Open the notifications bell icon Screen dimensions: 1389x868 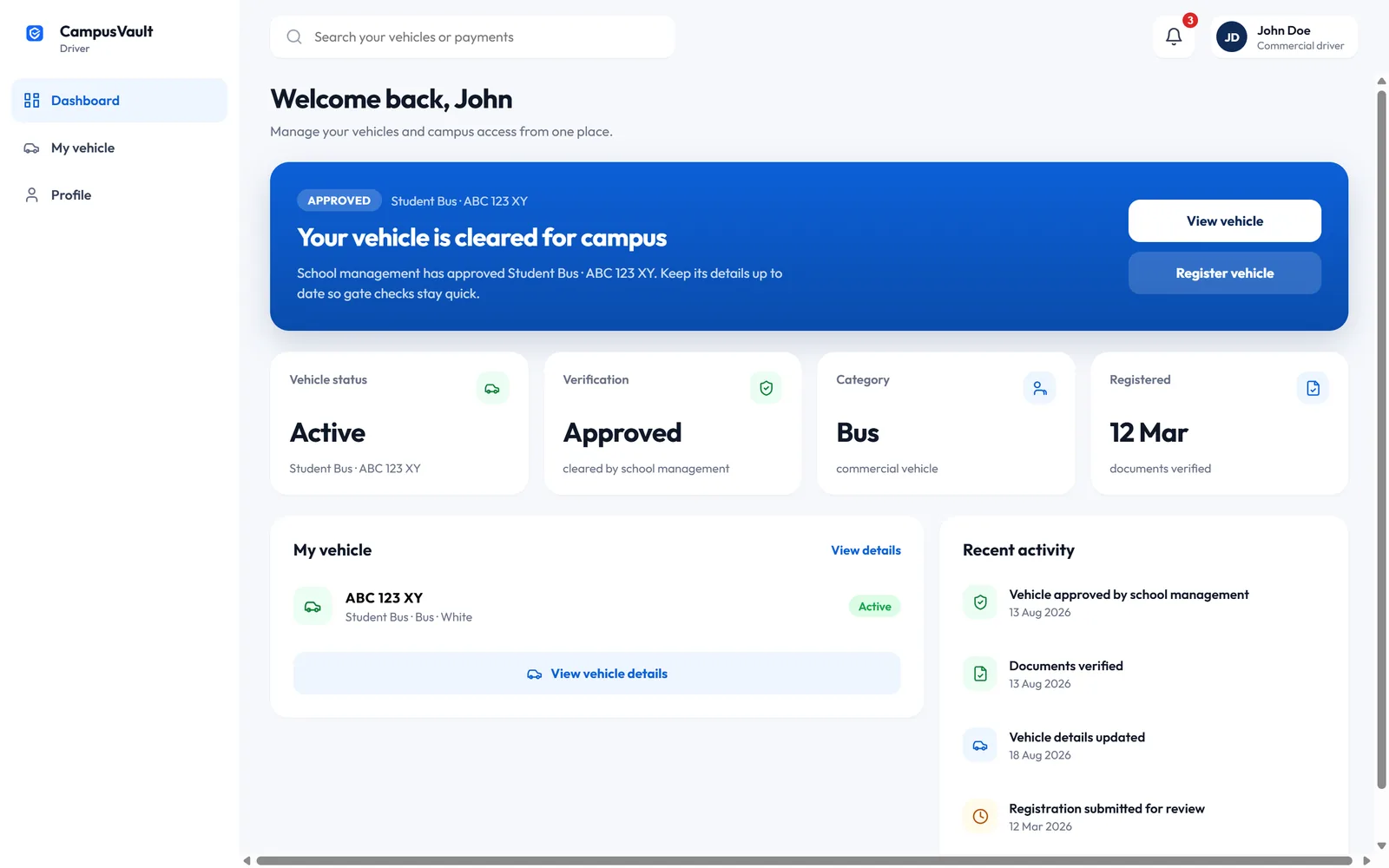click(x=1174, y=36)
